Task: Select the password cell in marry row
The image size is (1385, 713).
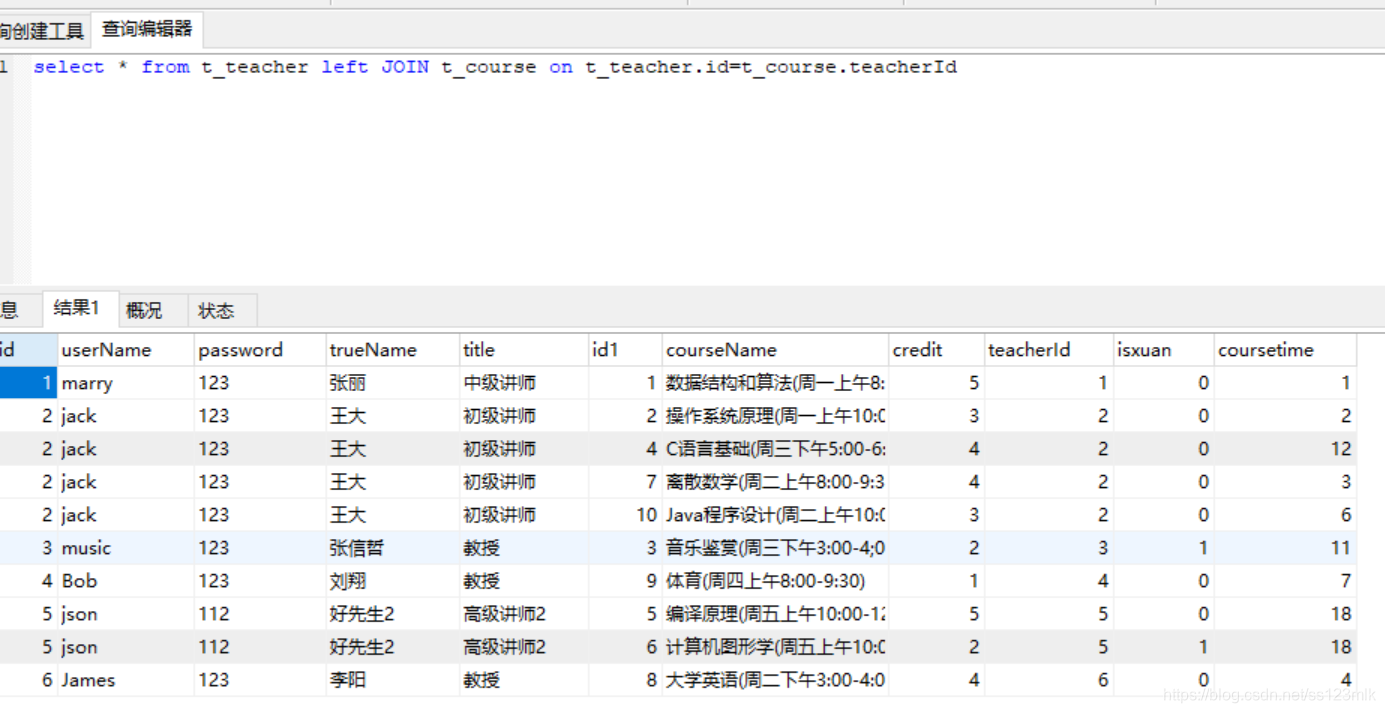Action: coord(259,383)
